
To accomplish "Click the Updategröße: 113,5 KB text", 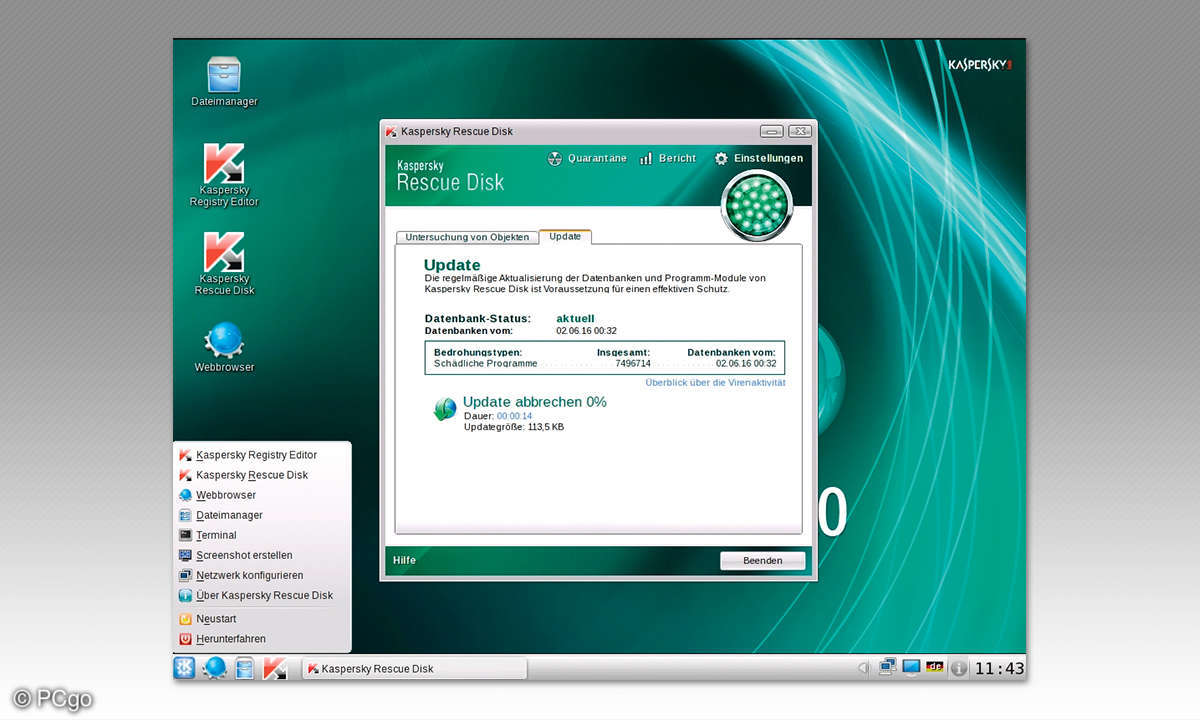I will pos(514,427).
